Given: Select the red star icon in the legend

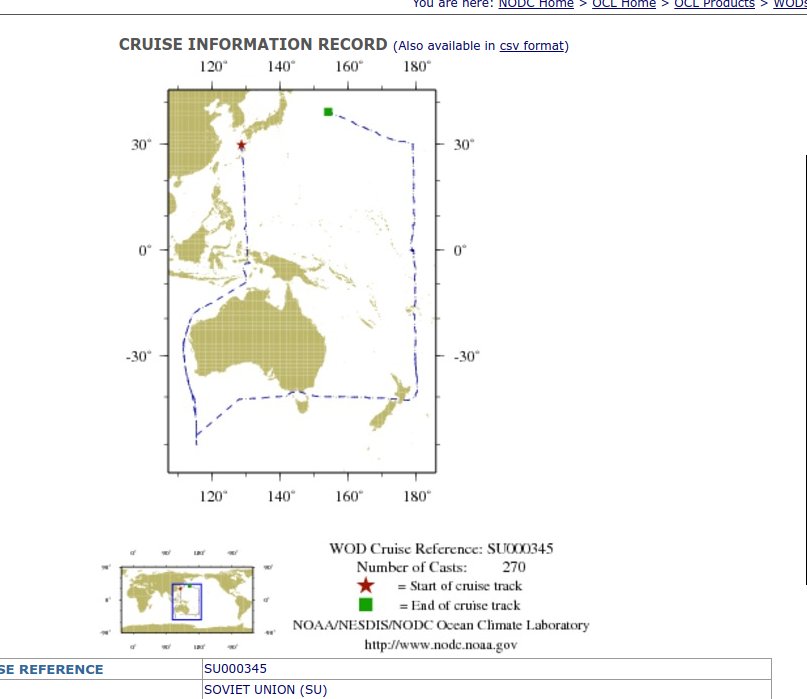Looking at the screenshot, I should (x=366, y=586).
